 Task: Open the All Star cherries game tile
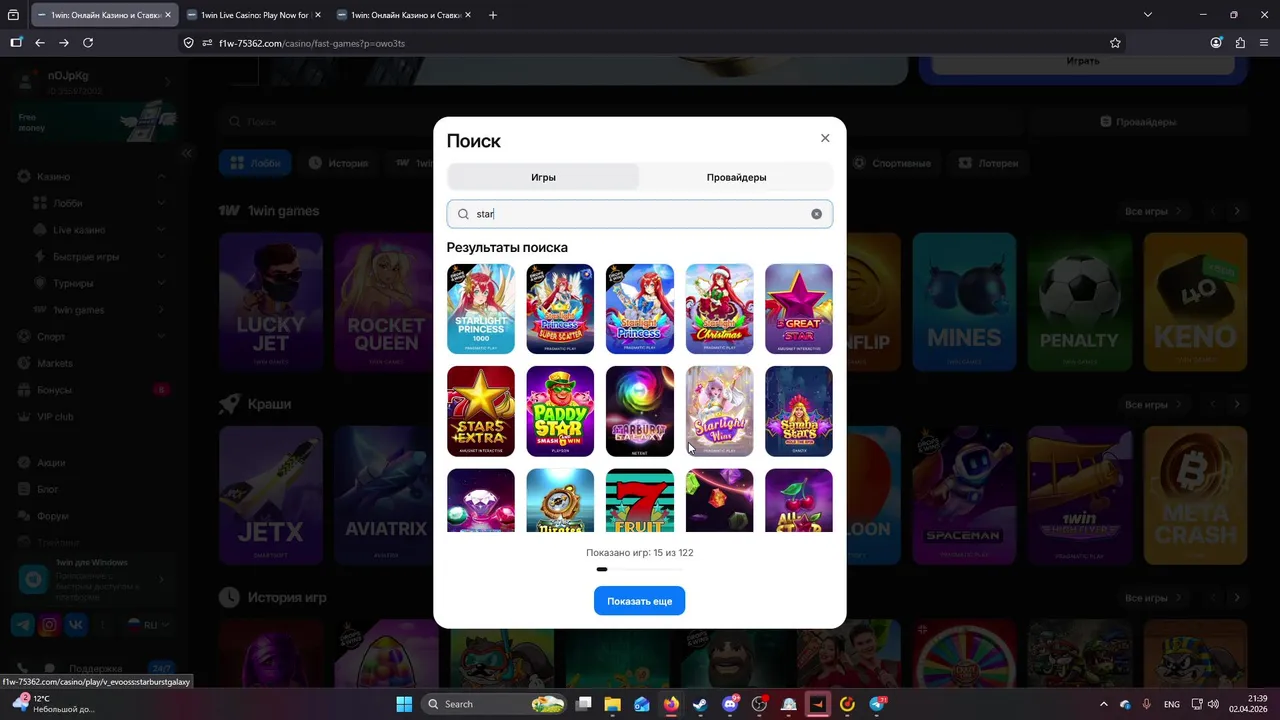(x=799, y=500)
